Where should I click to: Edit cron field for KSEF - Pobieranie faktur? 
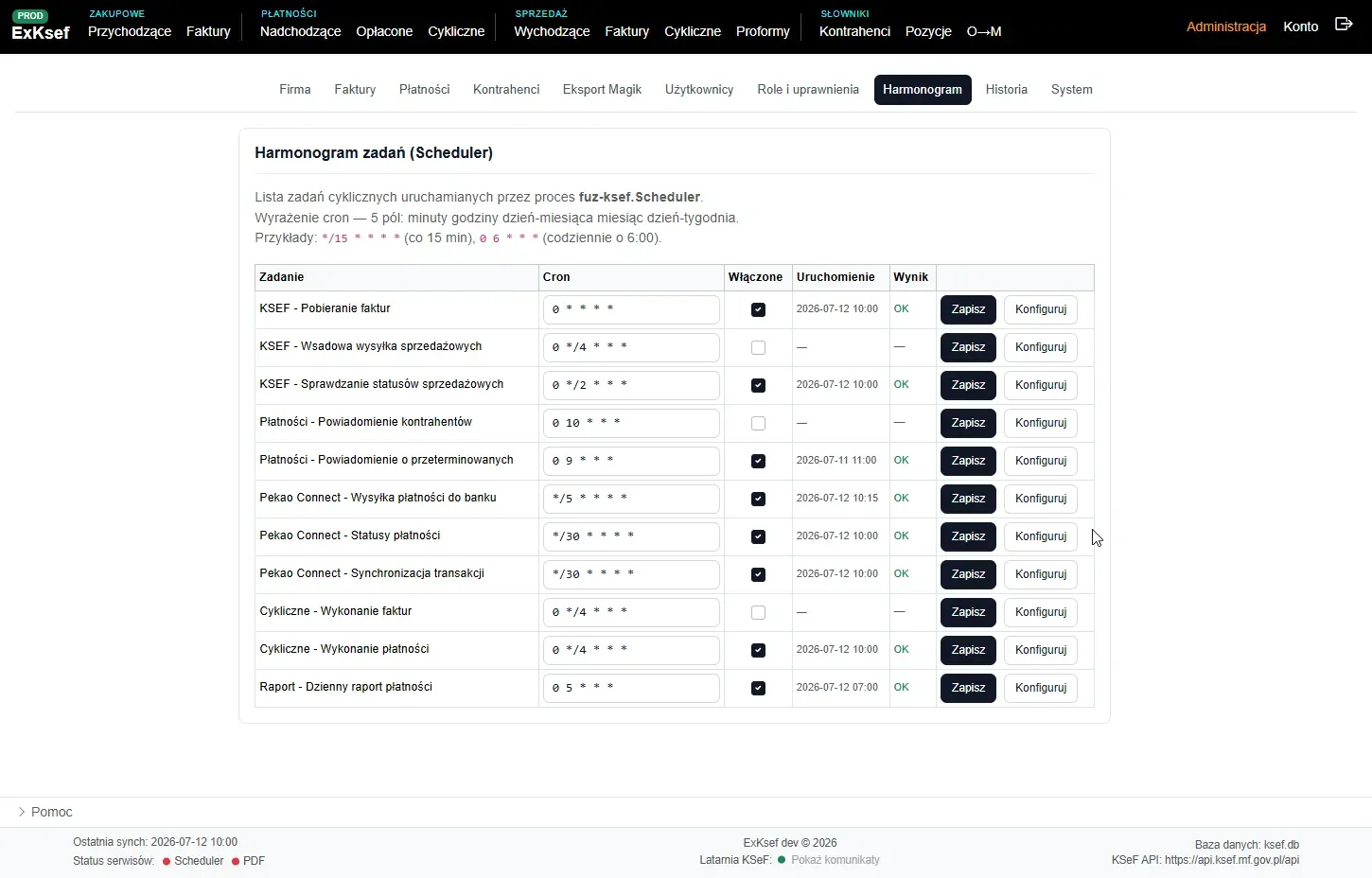point(631,309)
